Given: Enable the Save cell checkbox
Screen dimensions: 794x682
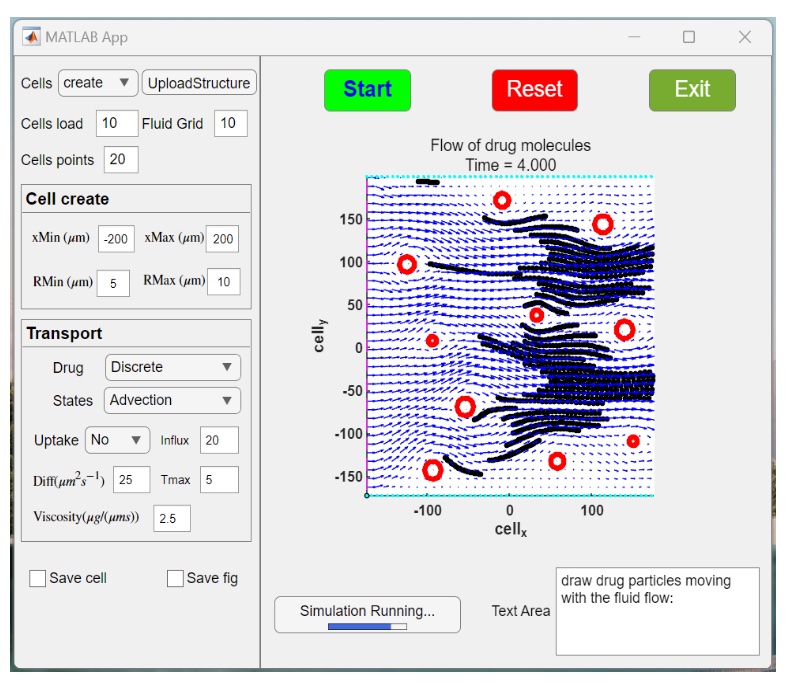Looking at the screenshot, I should 38,578.
